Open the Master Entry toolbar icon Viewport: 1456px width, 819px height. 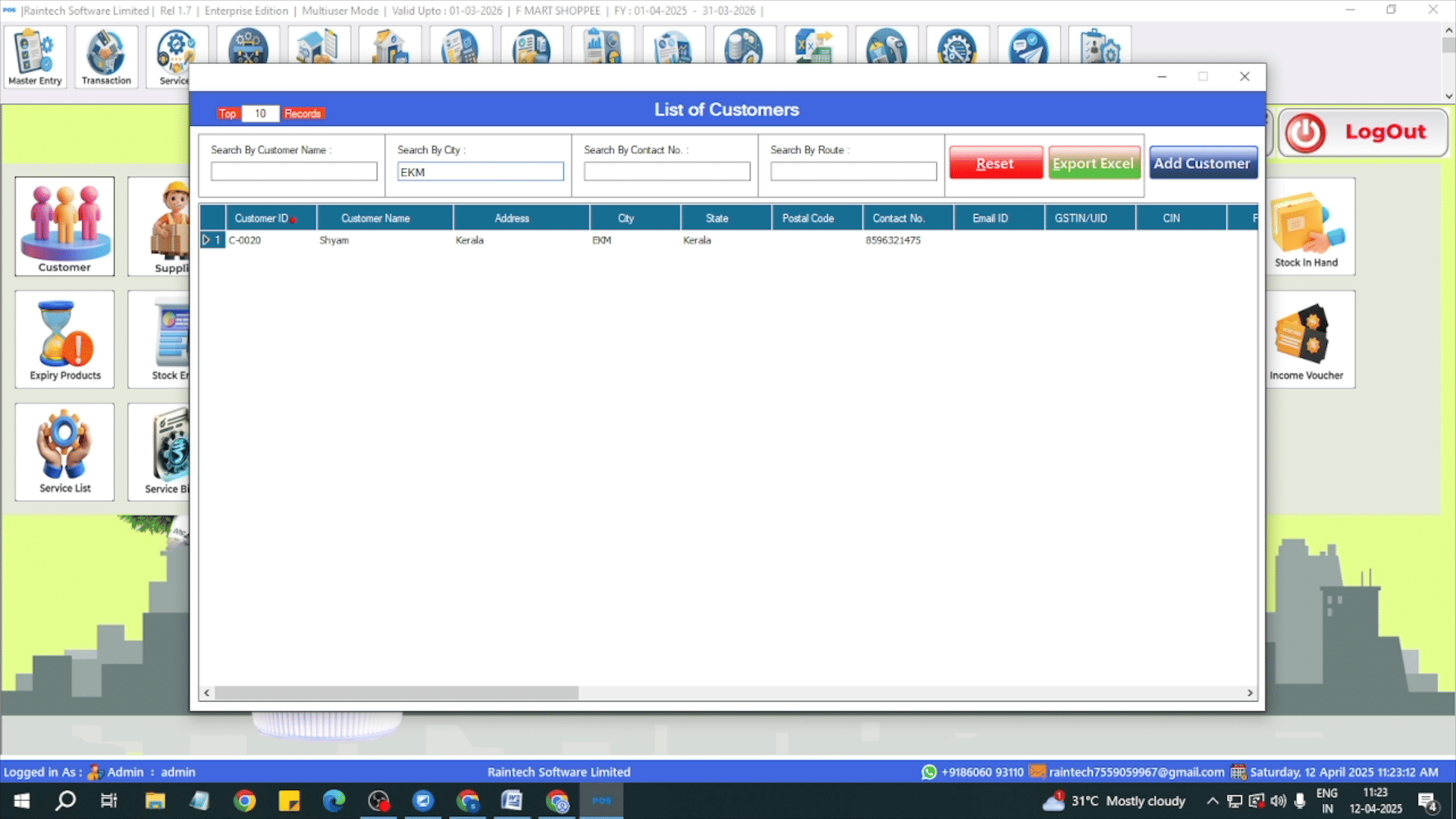pos(35,57)
